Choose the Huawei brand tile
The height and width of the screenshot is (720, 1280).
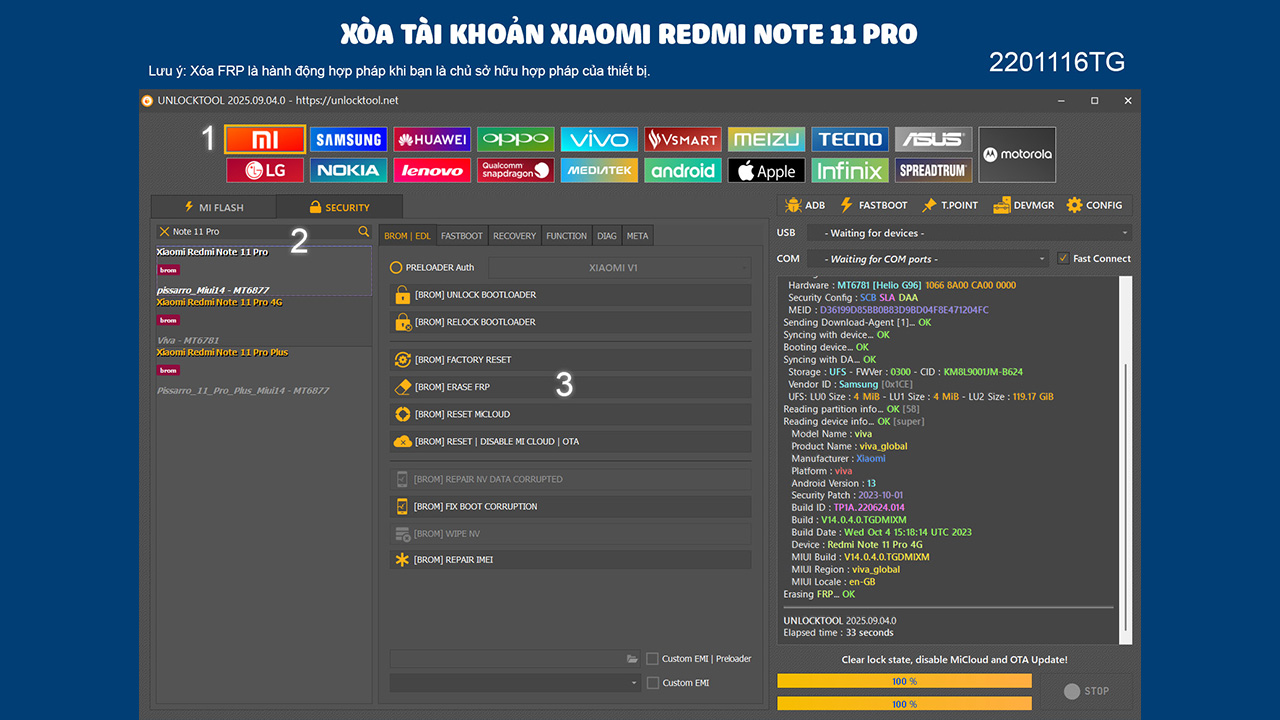point(432,139)
